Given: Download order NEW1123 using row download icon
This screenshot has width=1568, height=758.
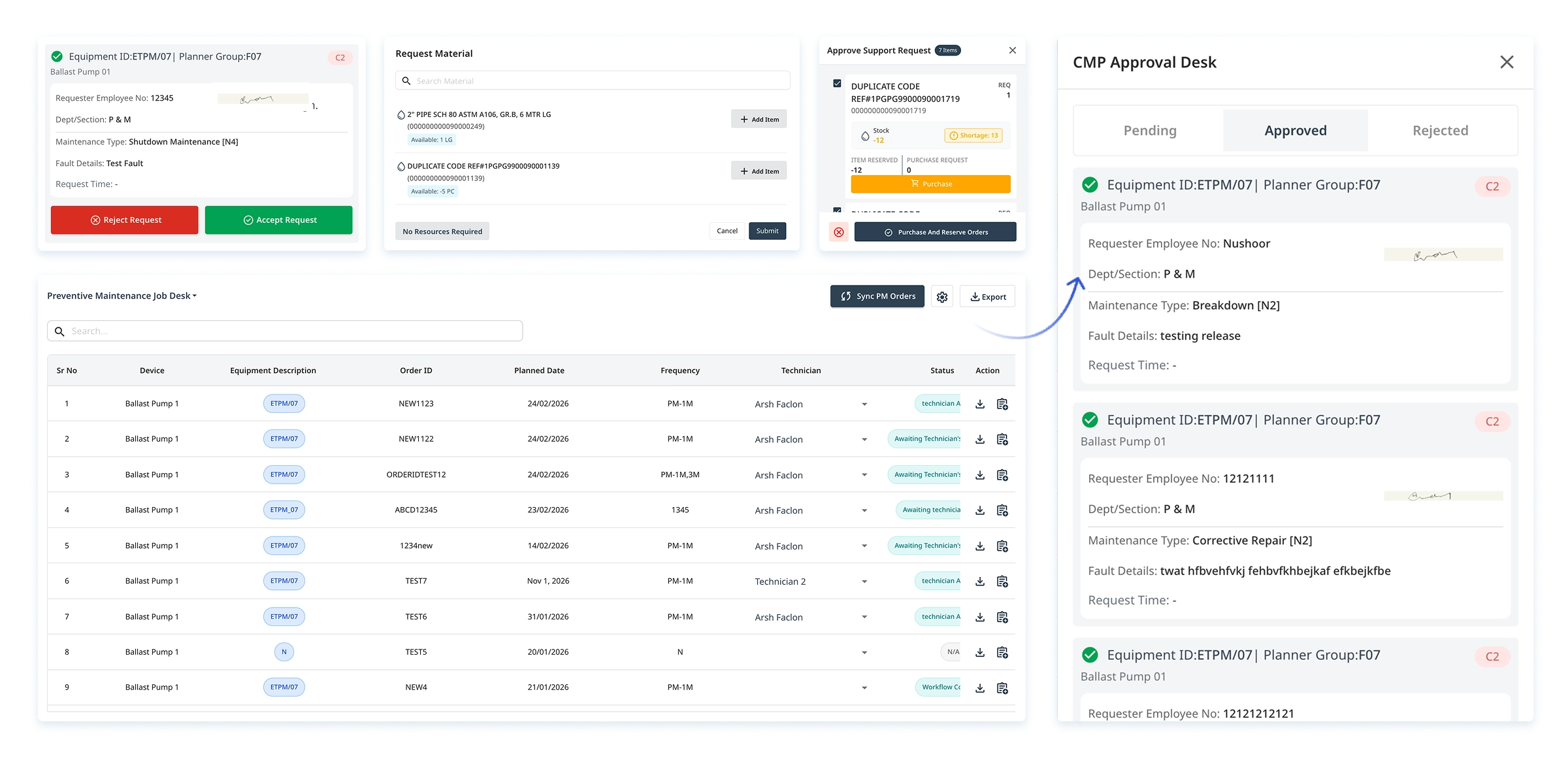Looking at the screenshot, I should tap(980, 404).
